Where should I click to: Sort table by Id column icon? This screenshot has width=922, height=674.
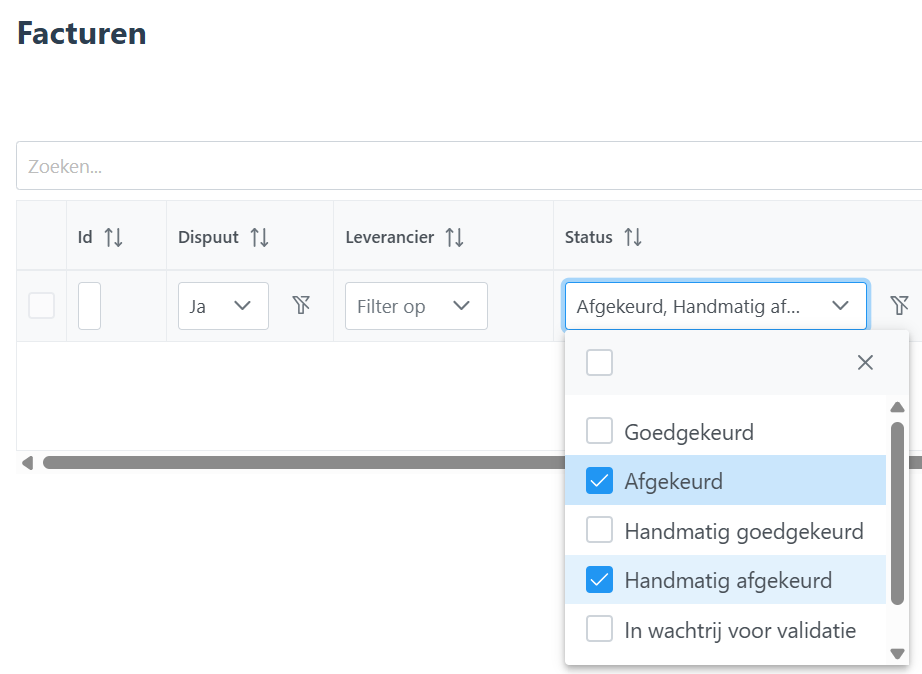113,237
